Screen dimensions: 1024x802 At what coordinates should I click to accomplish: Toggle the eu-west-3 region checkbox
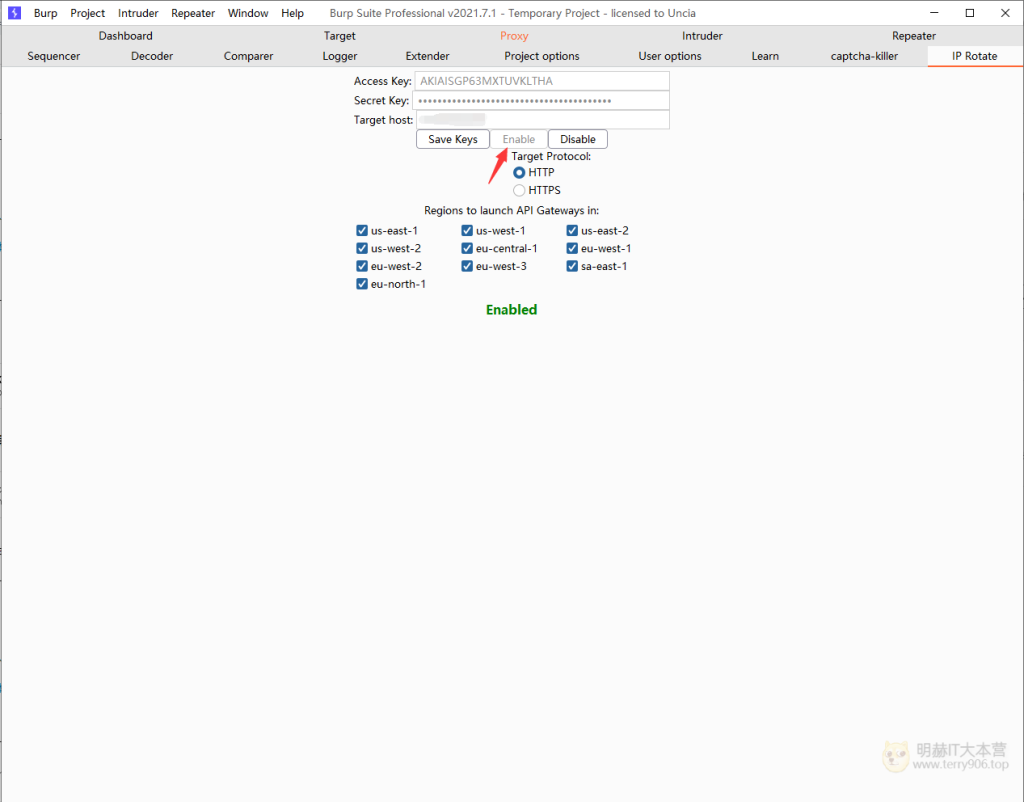point(467,266)
